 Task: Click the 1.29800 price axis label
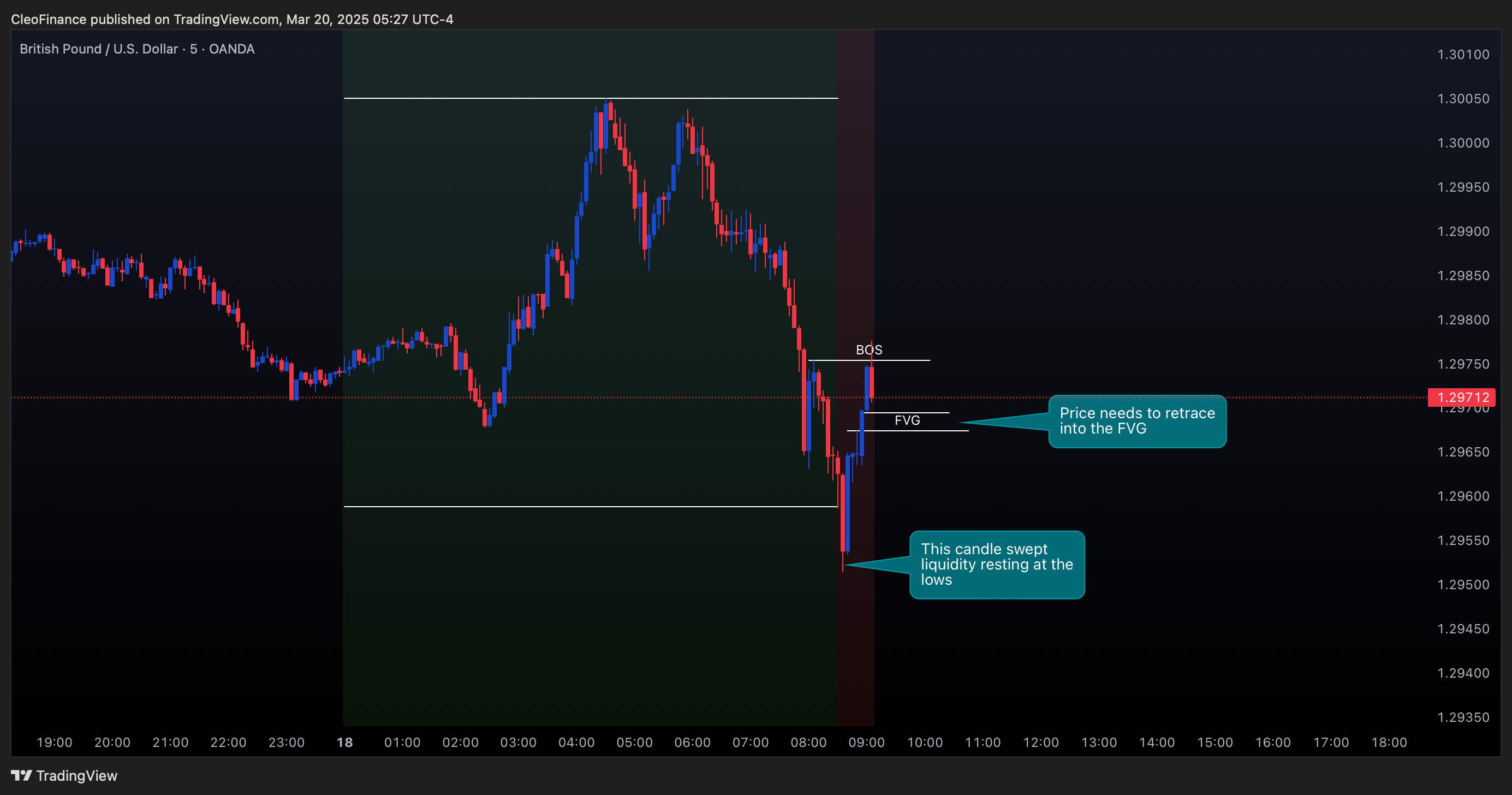[1463, 320]
